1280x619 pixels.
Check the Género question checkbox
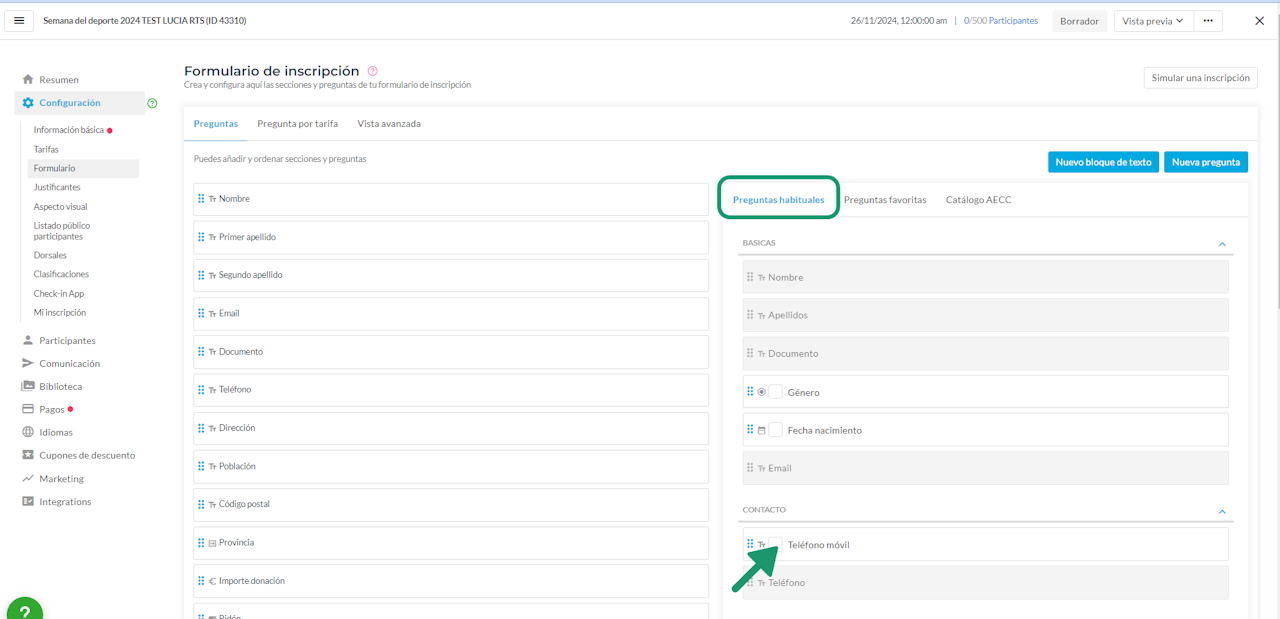pyautogui.click(x=775, y=392)
